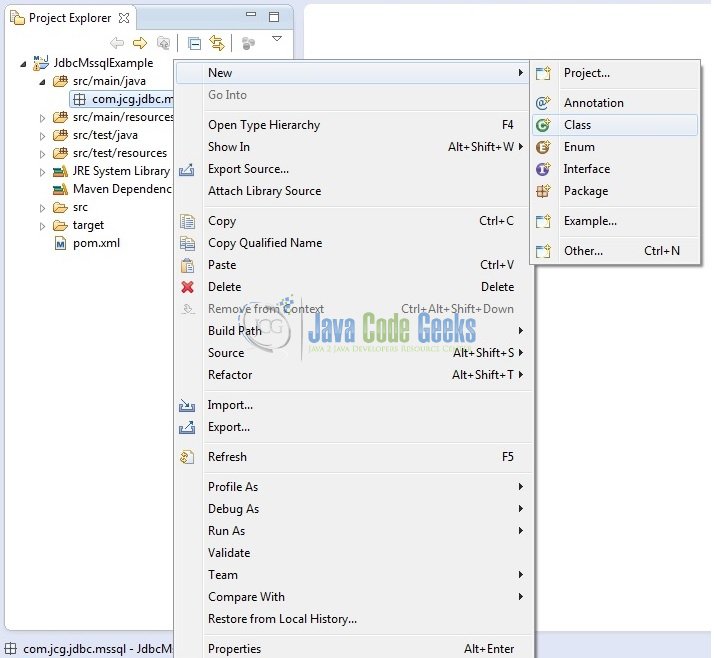Close the Project Explorer tab

(124, 18)
